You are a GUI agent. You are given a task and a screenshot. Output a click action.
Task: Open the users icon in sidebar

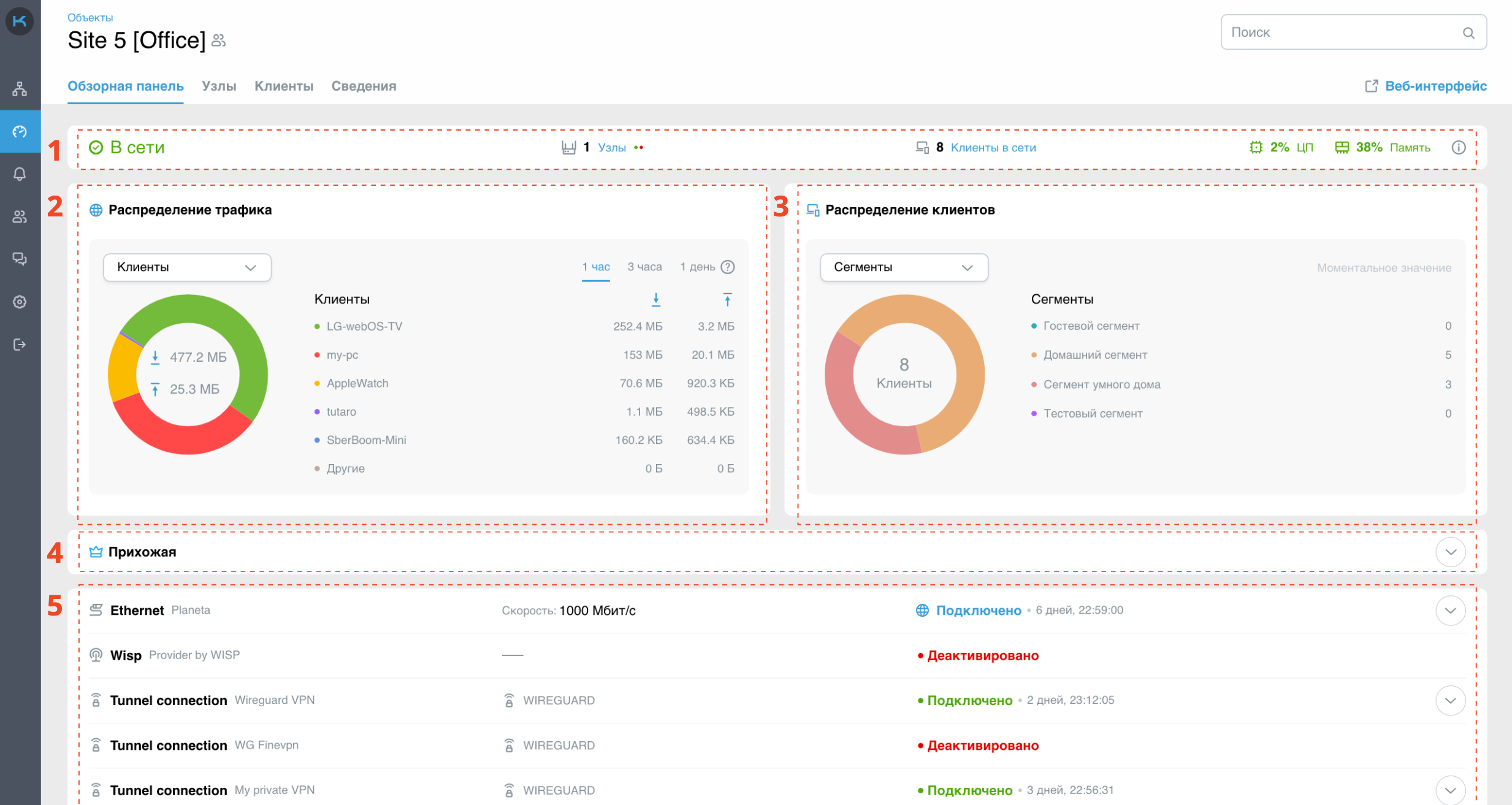tap(20, 216)
